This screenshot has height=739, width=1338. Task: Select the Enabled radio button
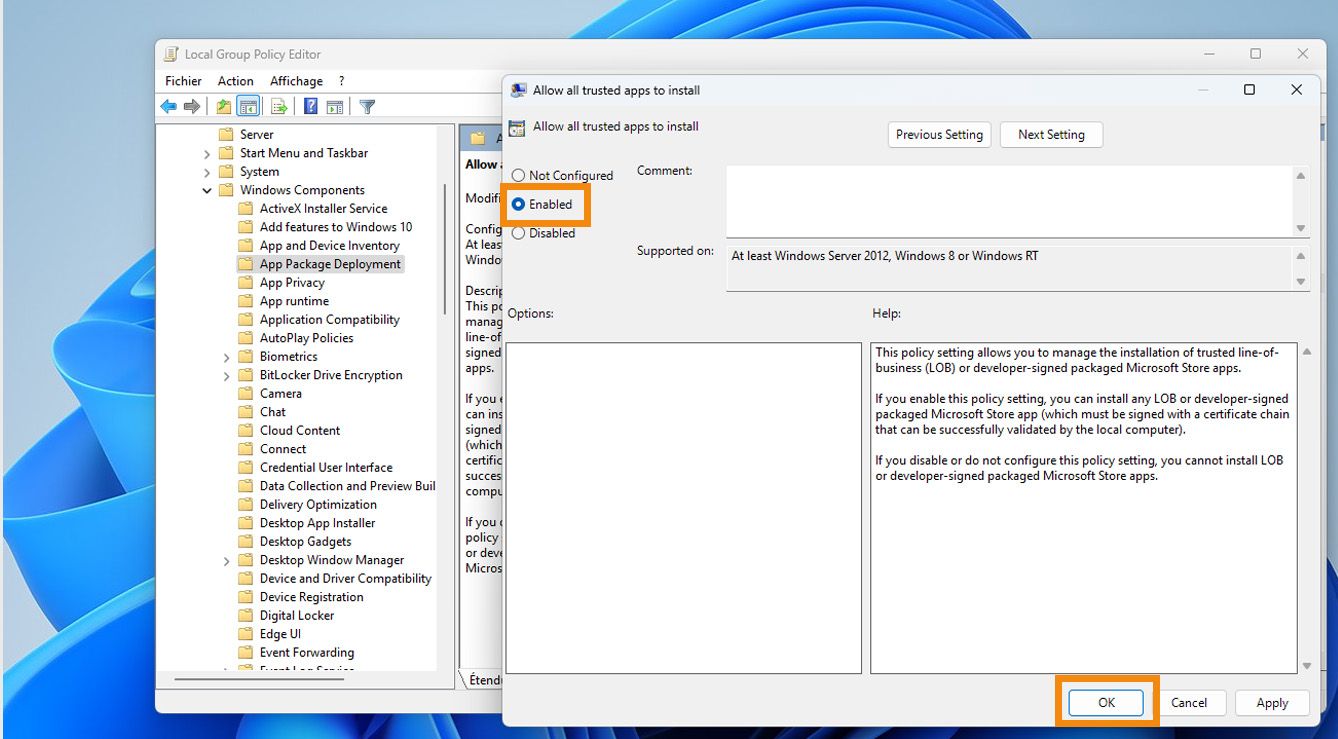click(x=518, y=204)
